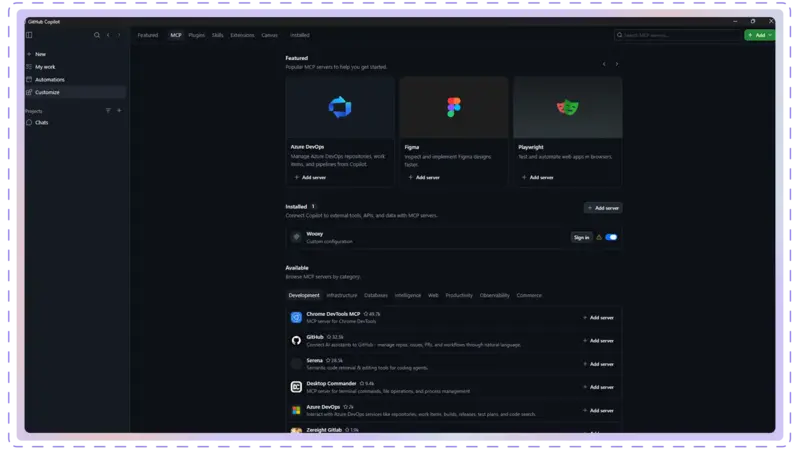Go back with the left arrow in sidebar header
The height and width of the screenshot is (450, 800).
108,35
